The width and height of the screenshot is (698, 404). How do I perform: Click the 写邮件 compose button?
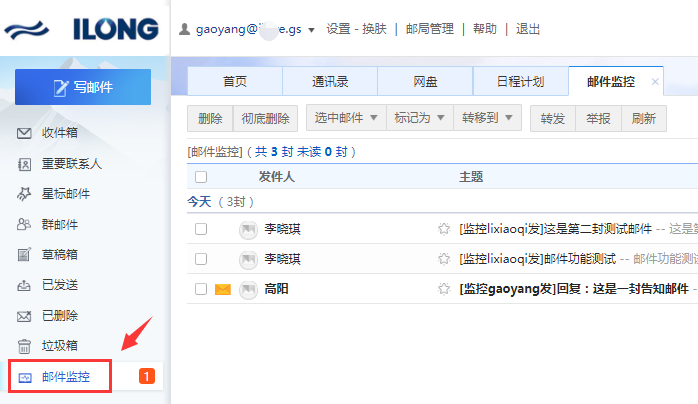[x=83, y=87]
